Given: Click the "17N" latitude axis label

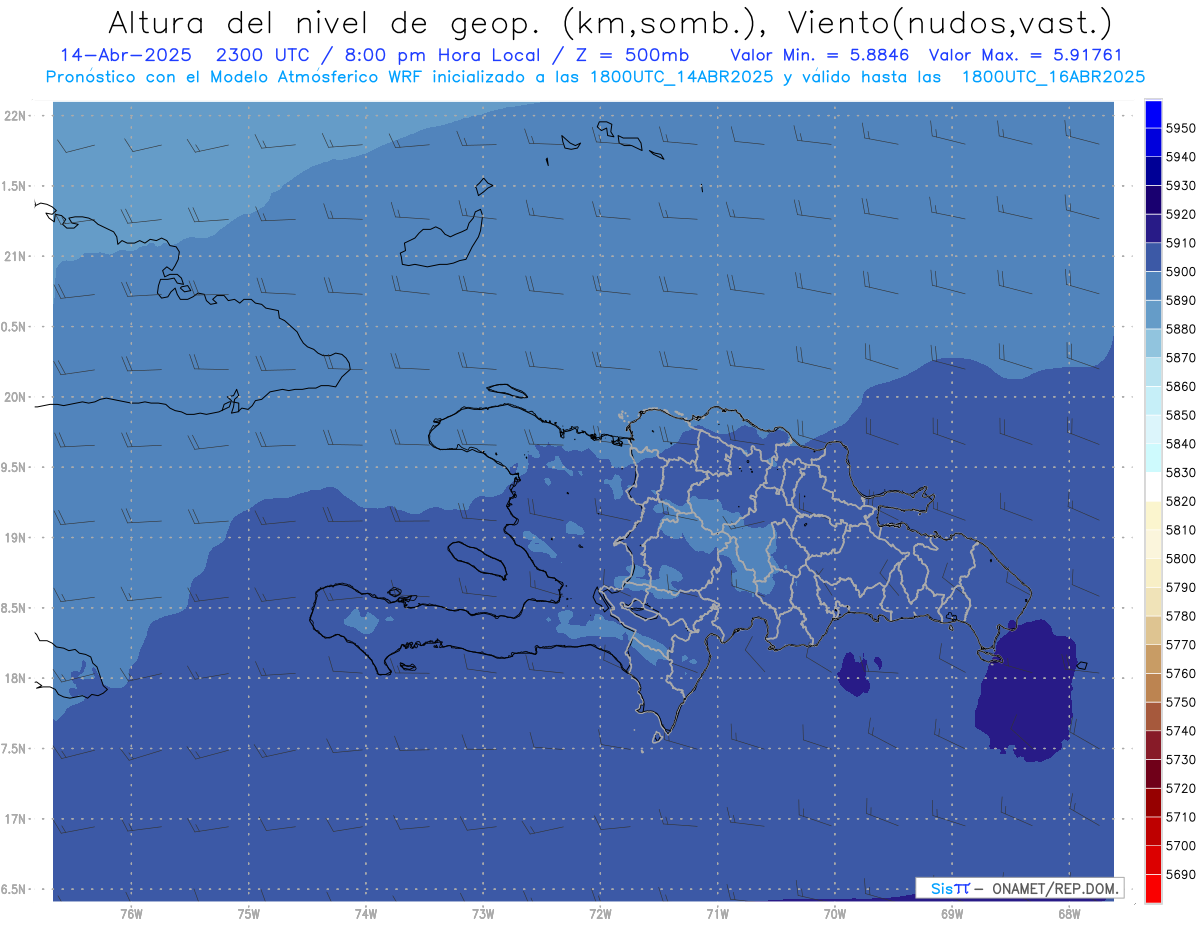Looking at the screenshot, I should coord(15,819).
